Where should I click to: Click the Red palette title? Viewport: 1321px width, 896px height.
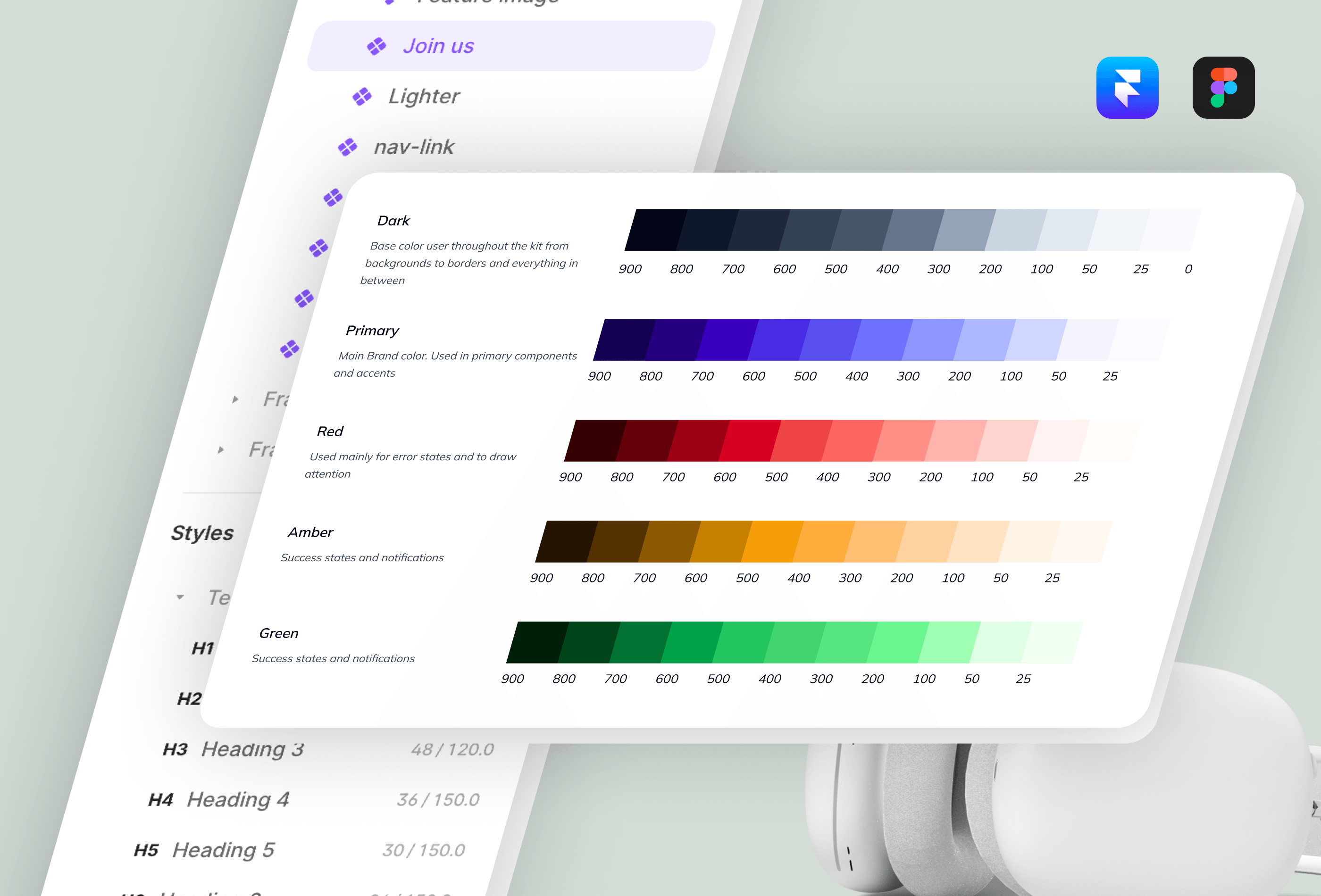click(x=330, y=431)
